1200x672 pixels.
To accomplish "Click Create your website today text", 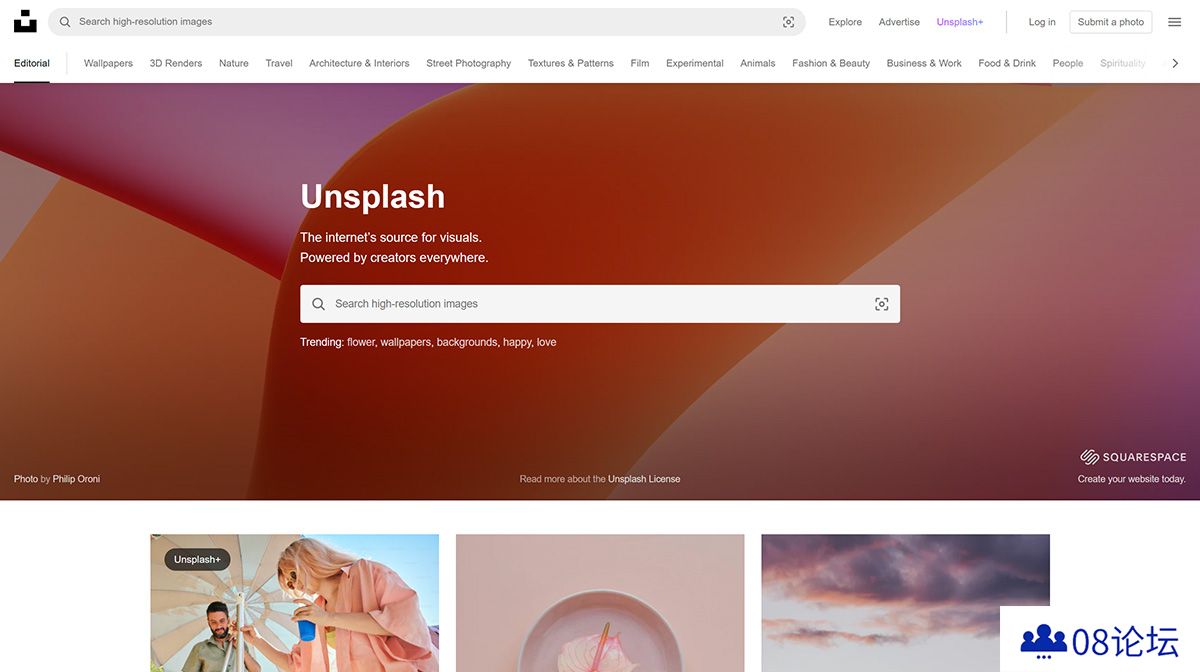I will tap(1132, 479).
